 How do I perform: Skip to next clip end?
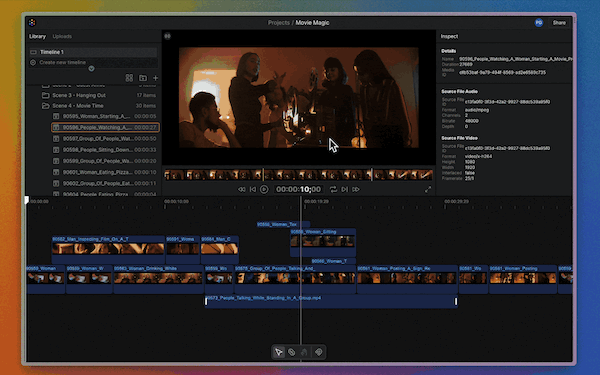(x=345, y=189)
